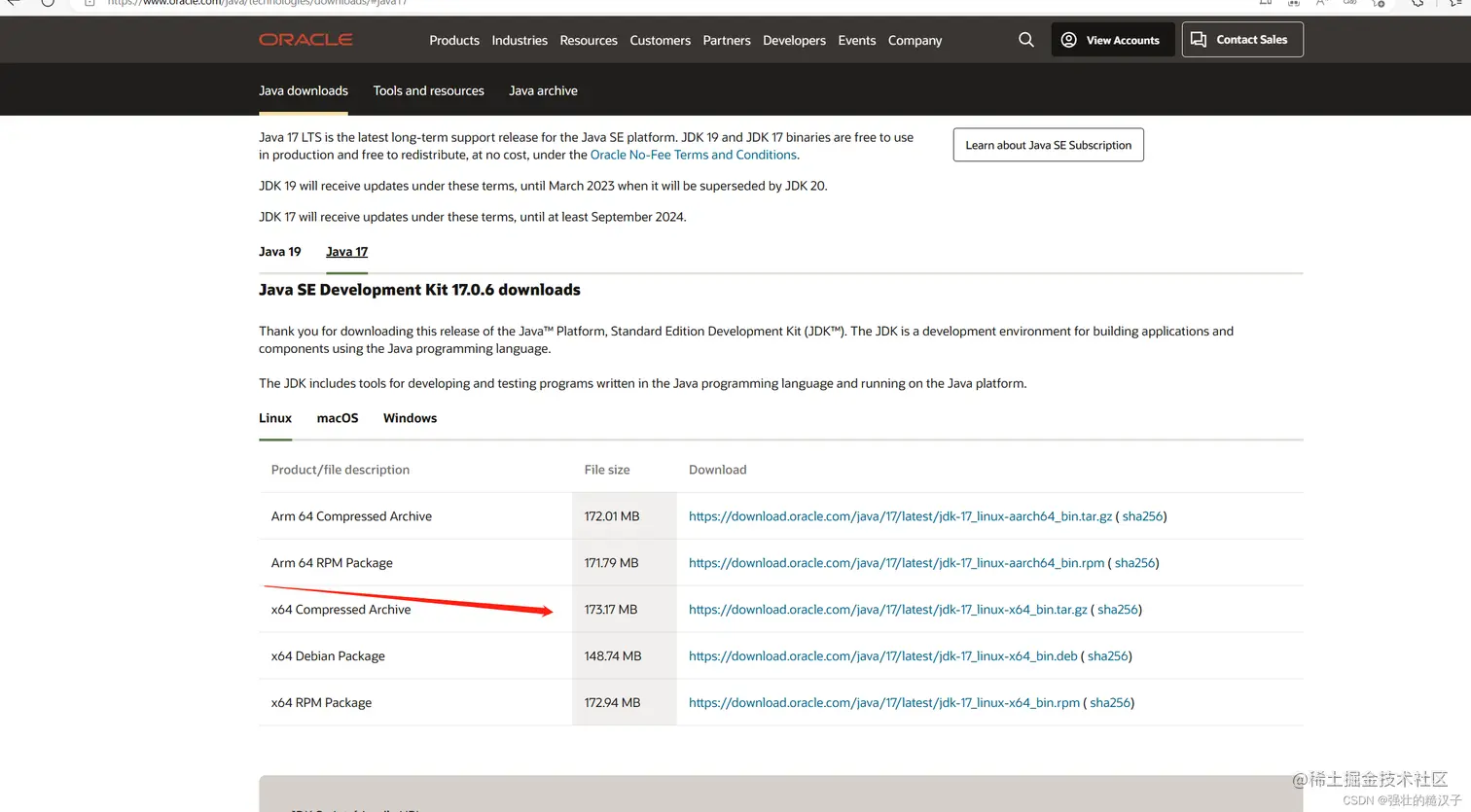1471x812 pixels.
Task: Click the 'Download' column header
Action: click(718, 470)
